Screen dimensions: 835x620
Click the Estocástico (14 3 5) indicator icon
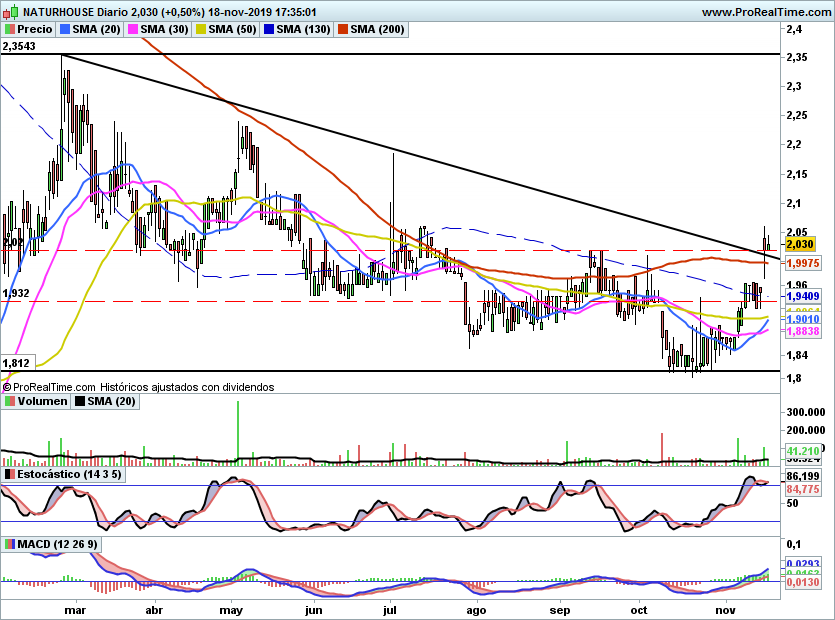(10, 473)
